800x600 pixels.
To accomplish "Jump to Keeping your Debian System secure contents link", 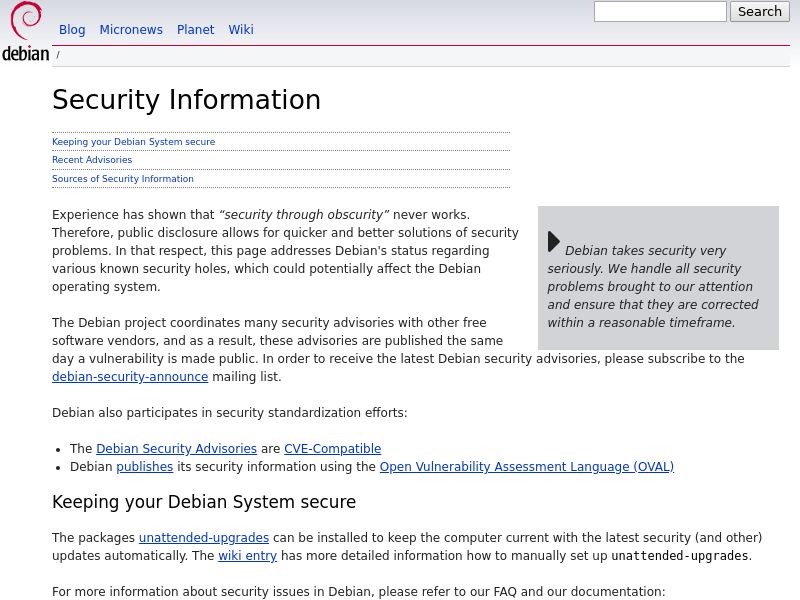I will (133, 142).
